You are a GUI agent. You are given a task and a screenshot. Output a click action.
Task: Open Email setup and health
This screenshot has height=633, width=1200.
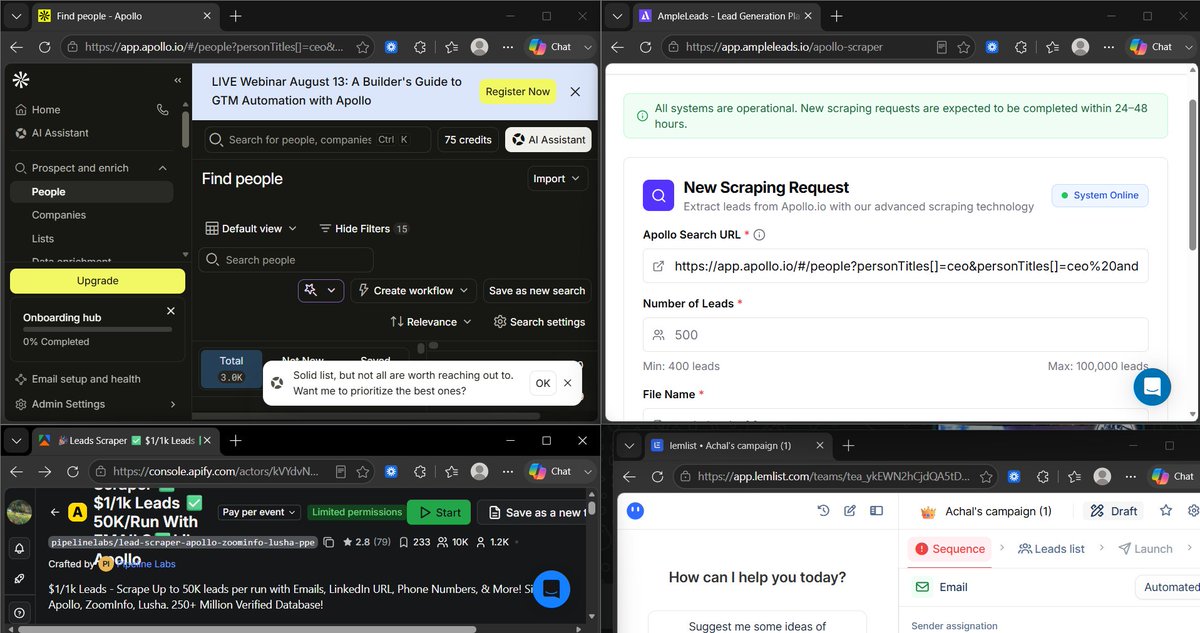[86, 379]
